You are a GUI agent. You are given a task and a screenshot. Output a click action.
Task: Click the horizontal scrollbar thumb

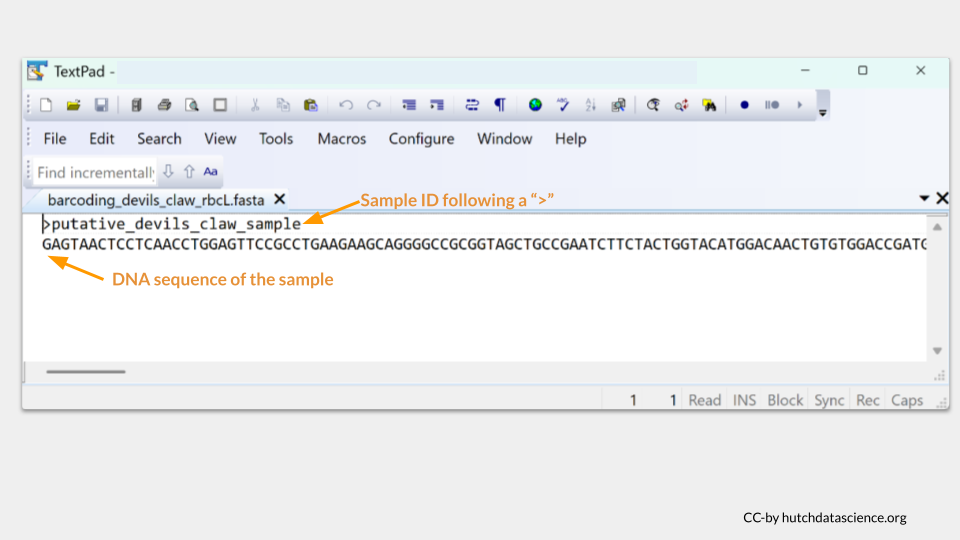(x=86, y=372)
